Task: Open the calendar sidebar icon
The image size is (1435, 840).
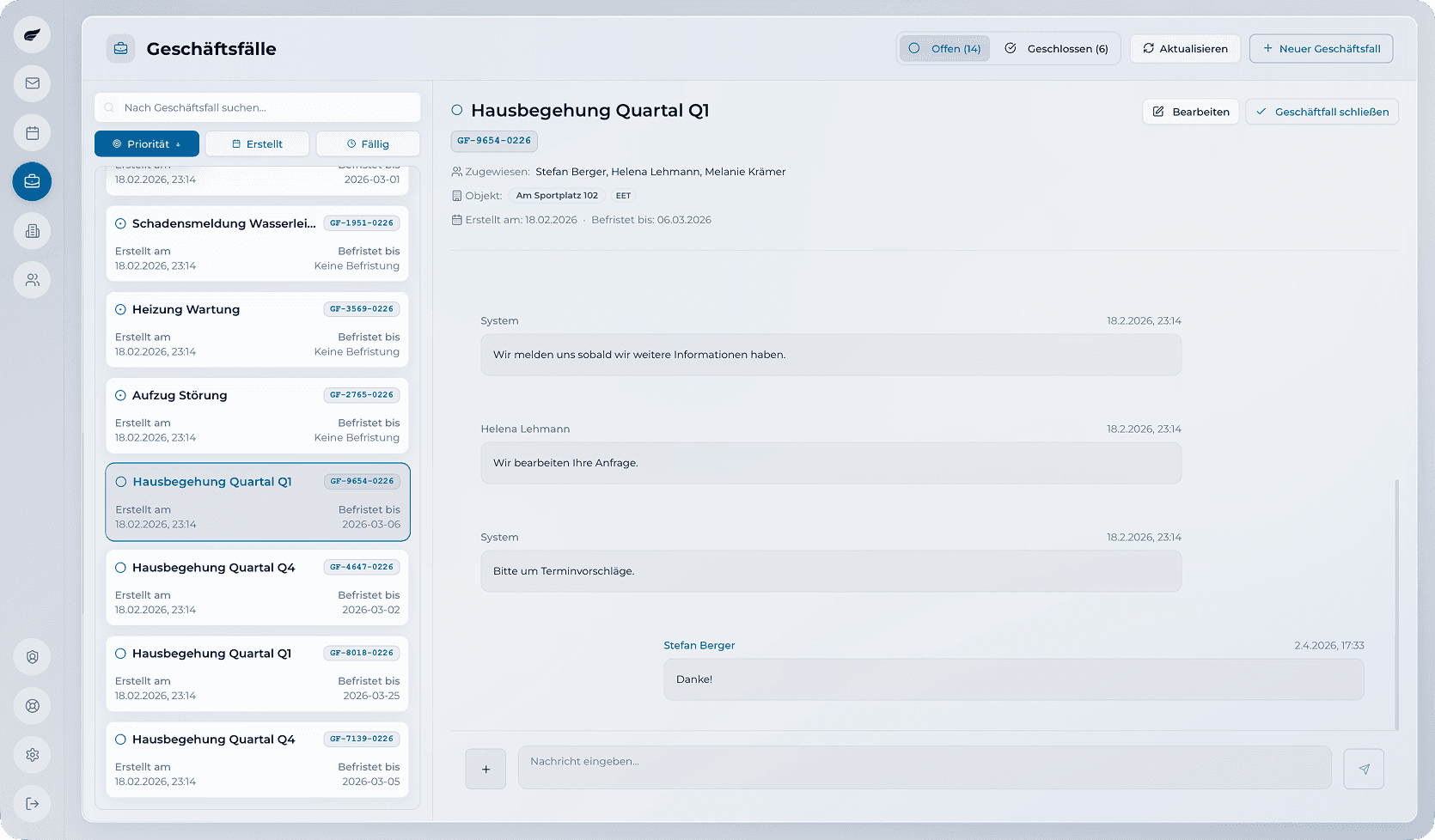Action: pos(32,133)
